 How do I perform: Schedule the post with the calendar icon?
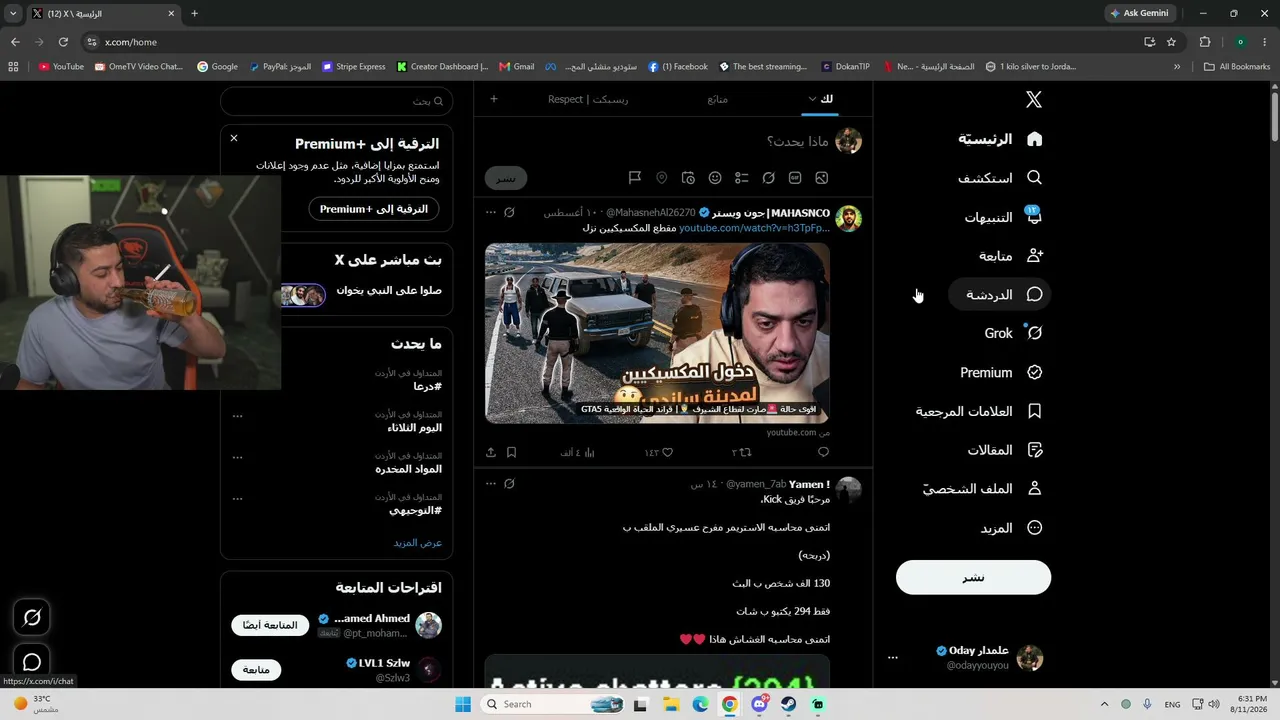point(688,178)
